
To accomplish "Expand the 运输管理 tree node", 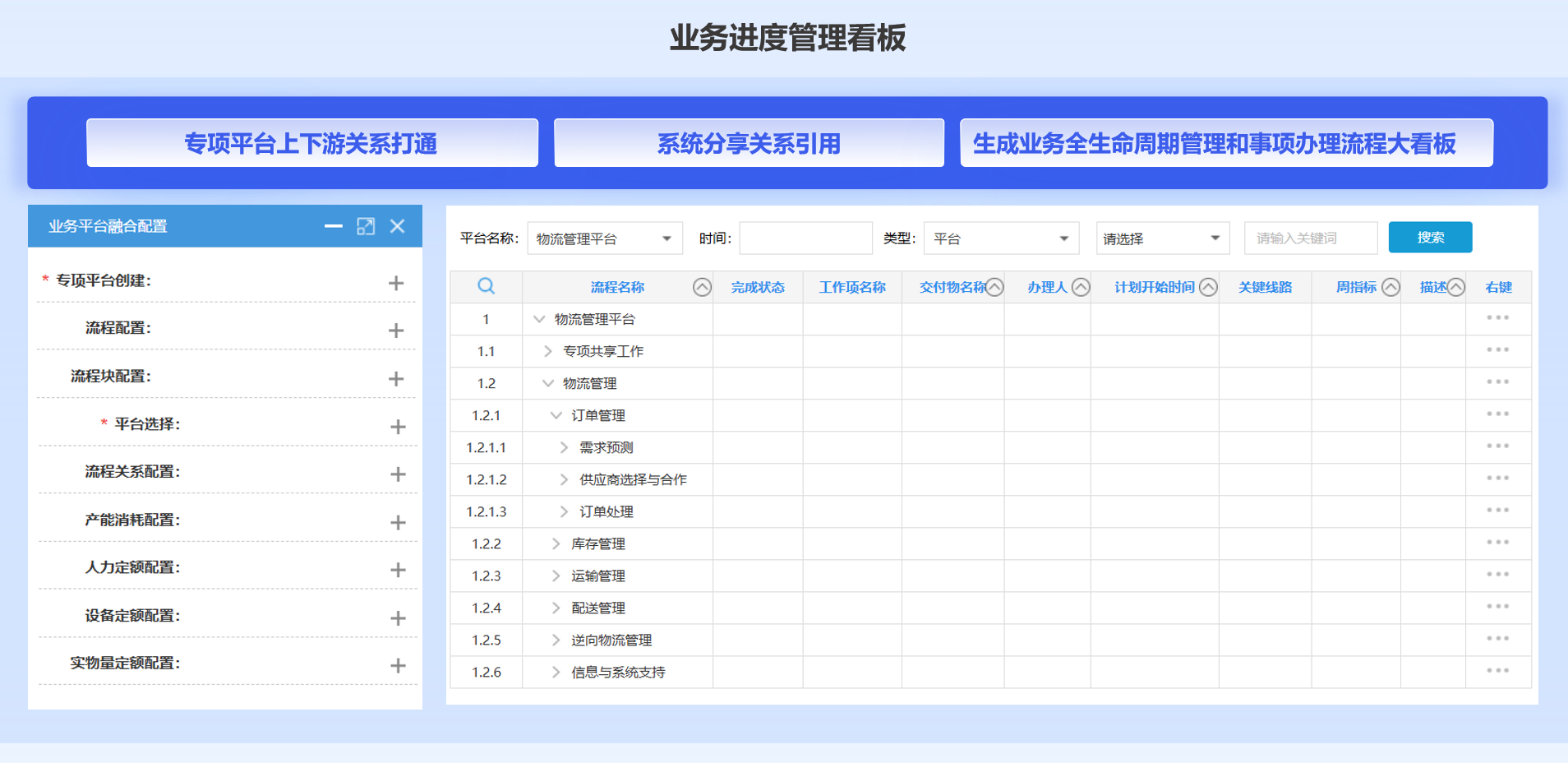I will point(556,576).
